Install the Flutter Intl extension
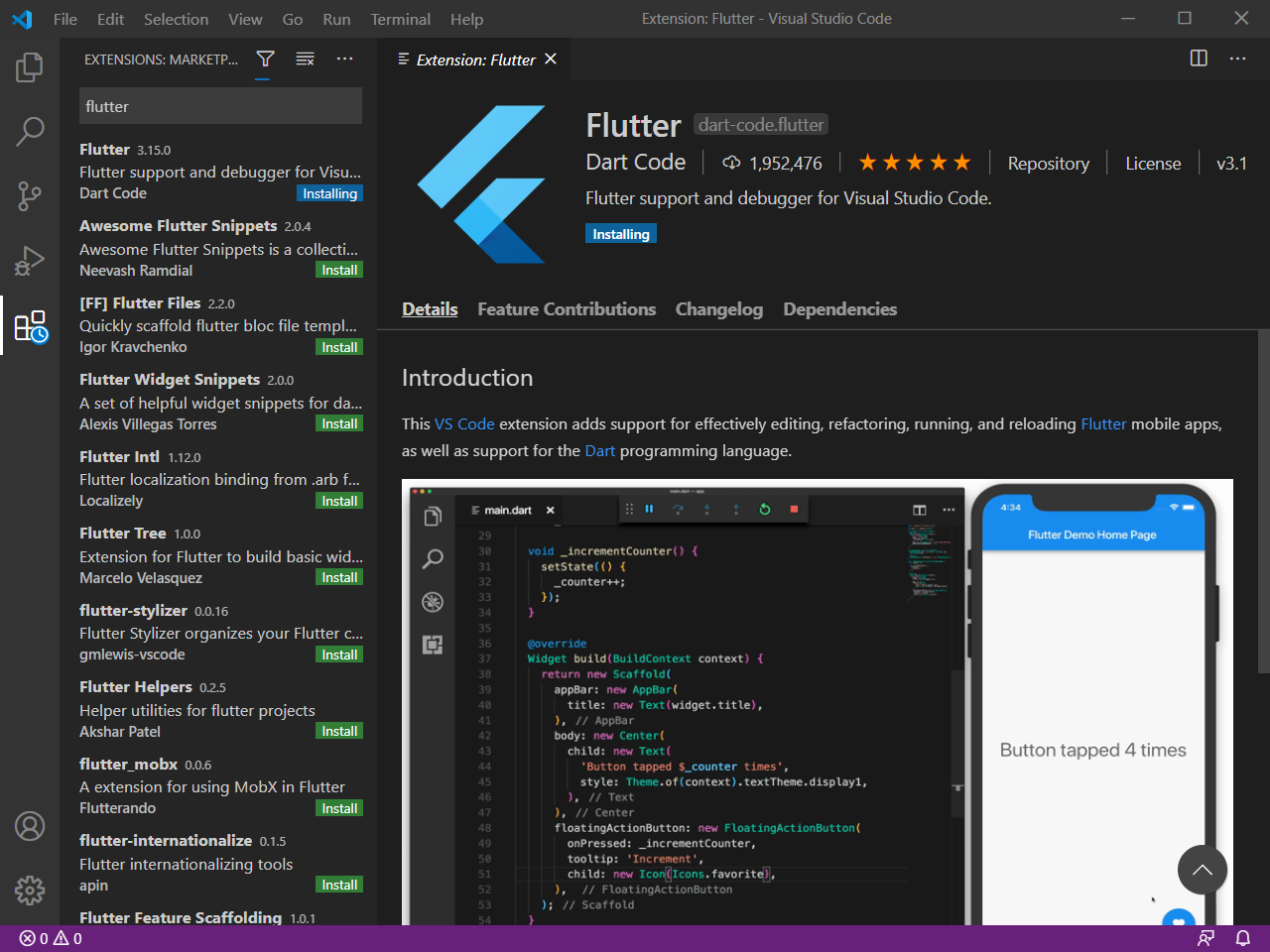Screen dimensions: 1270x952 click(339, 501)
